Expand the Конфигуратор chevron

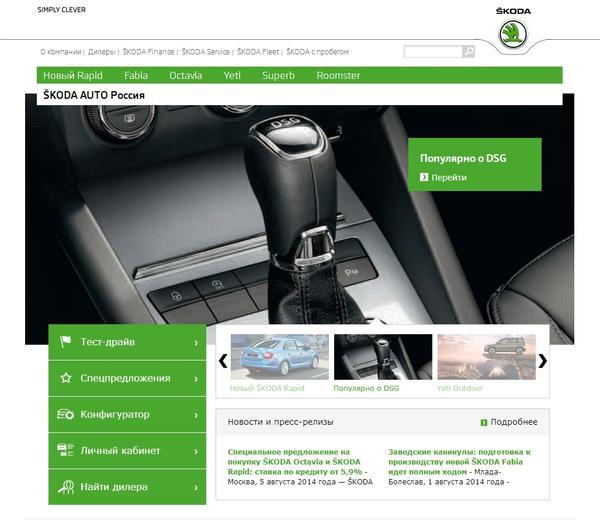coord(196,415)
